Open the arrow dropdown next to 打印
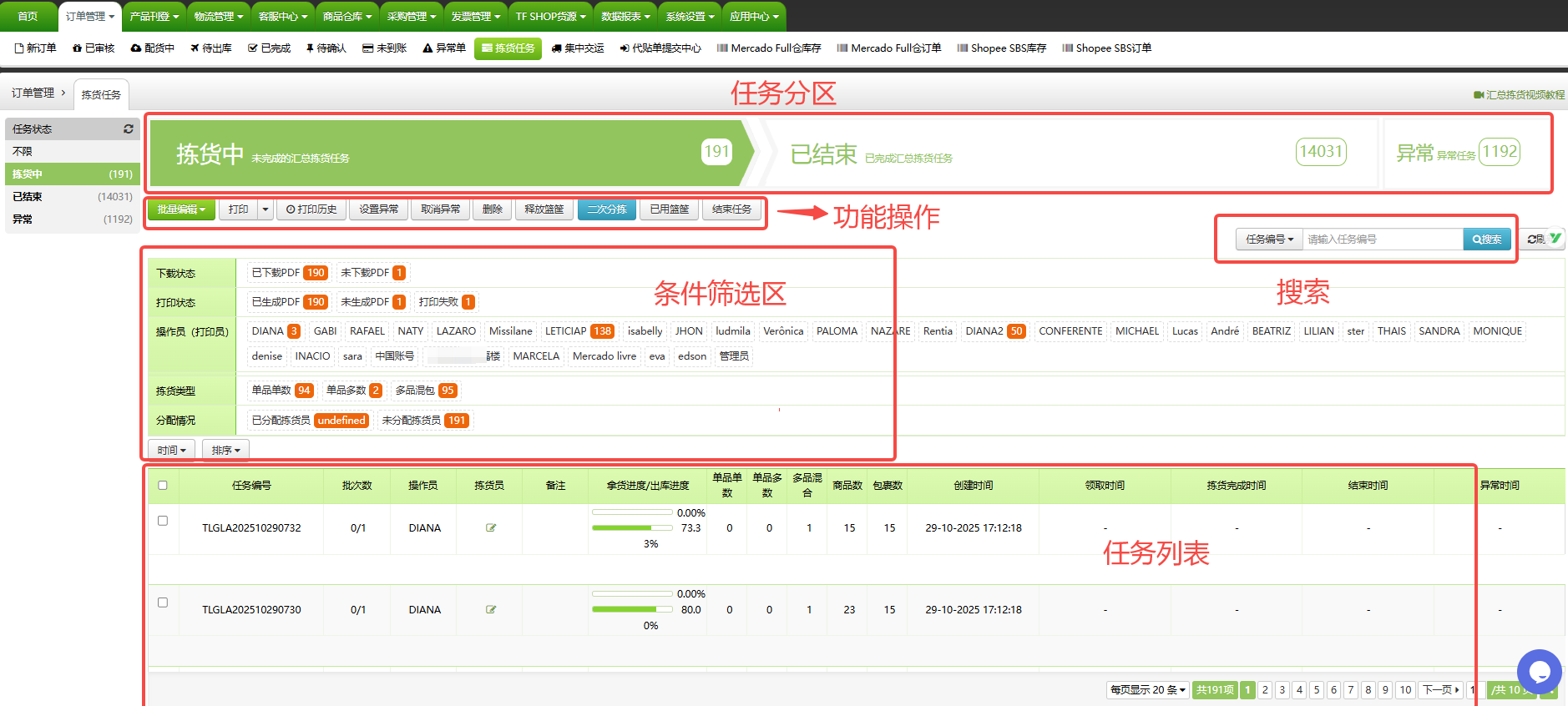This screenshot has height=706, width=1568. [x=266, y=209]
